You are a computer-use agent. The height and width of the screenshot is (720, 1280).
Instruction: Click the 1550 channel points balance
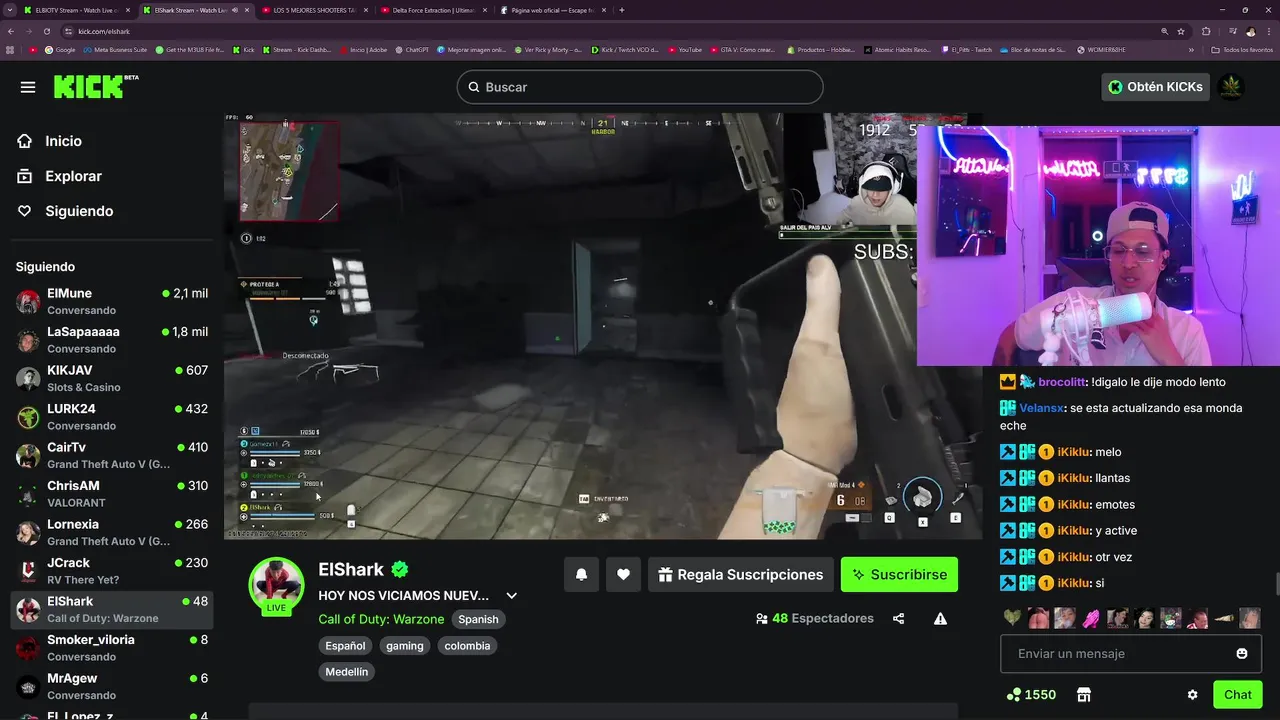(1032, 695)
